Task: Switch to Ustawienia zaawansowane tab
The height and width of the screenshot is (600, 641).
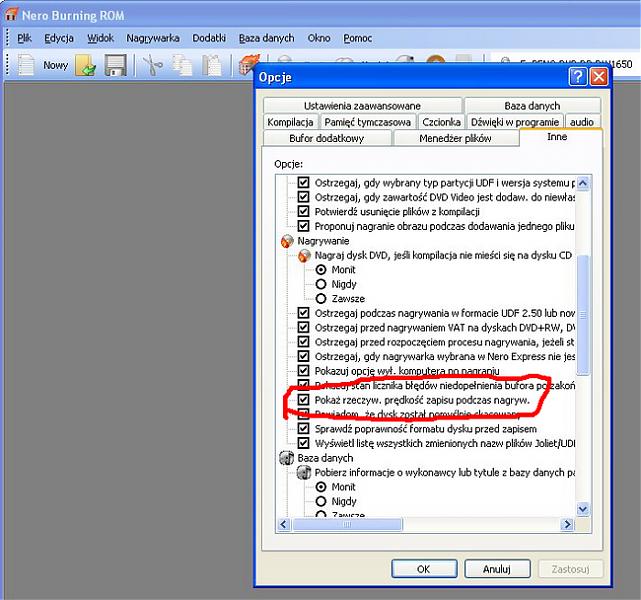Action: (362, 106)
